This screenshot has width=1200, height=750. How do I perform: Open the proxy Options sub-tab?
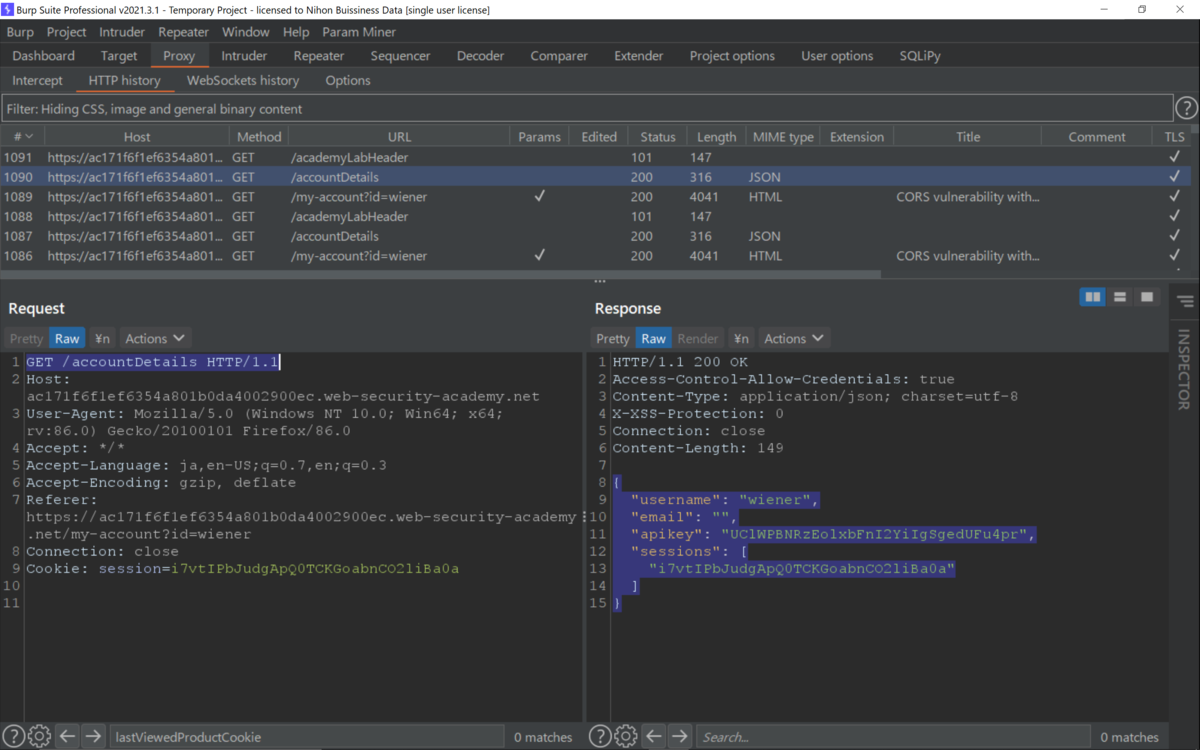tap(348, 80)
